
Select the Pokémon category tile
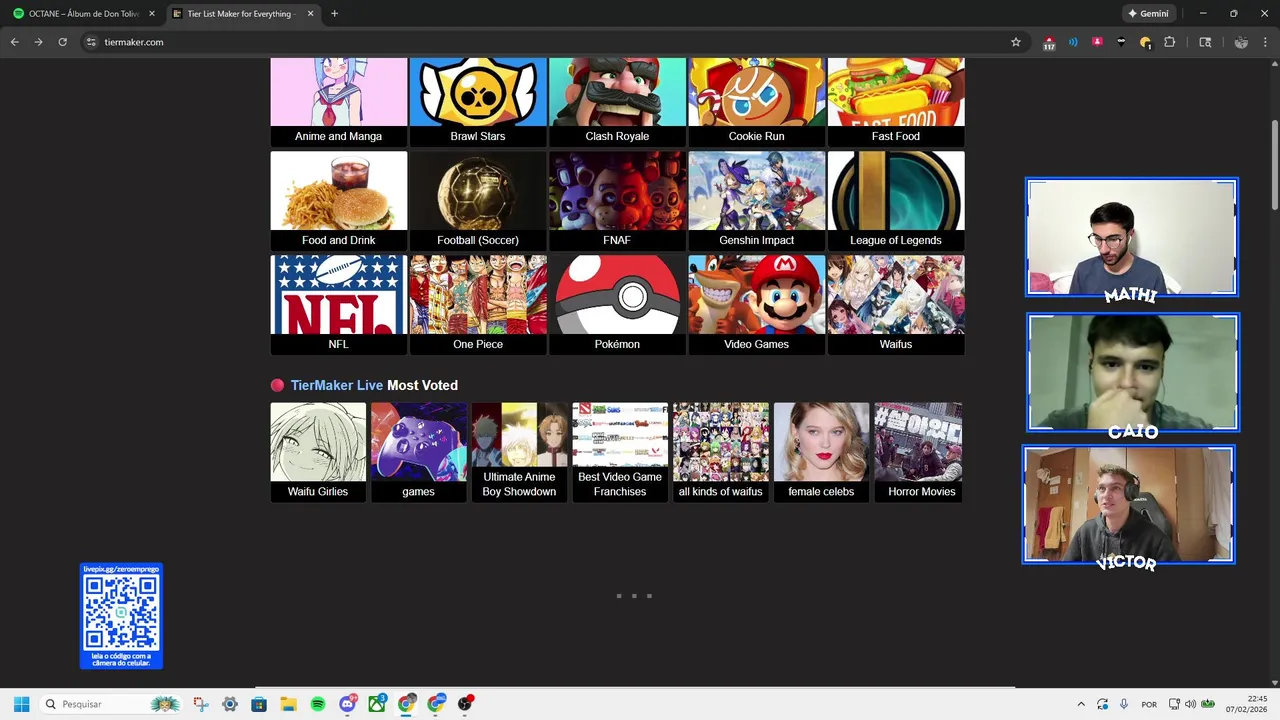tap(617, 305)
